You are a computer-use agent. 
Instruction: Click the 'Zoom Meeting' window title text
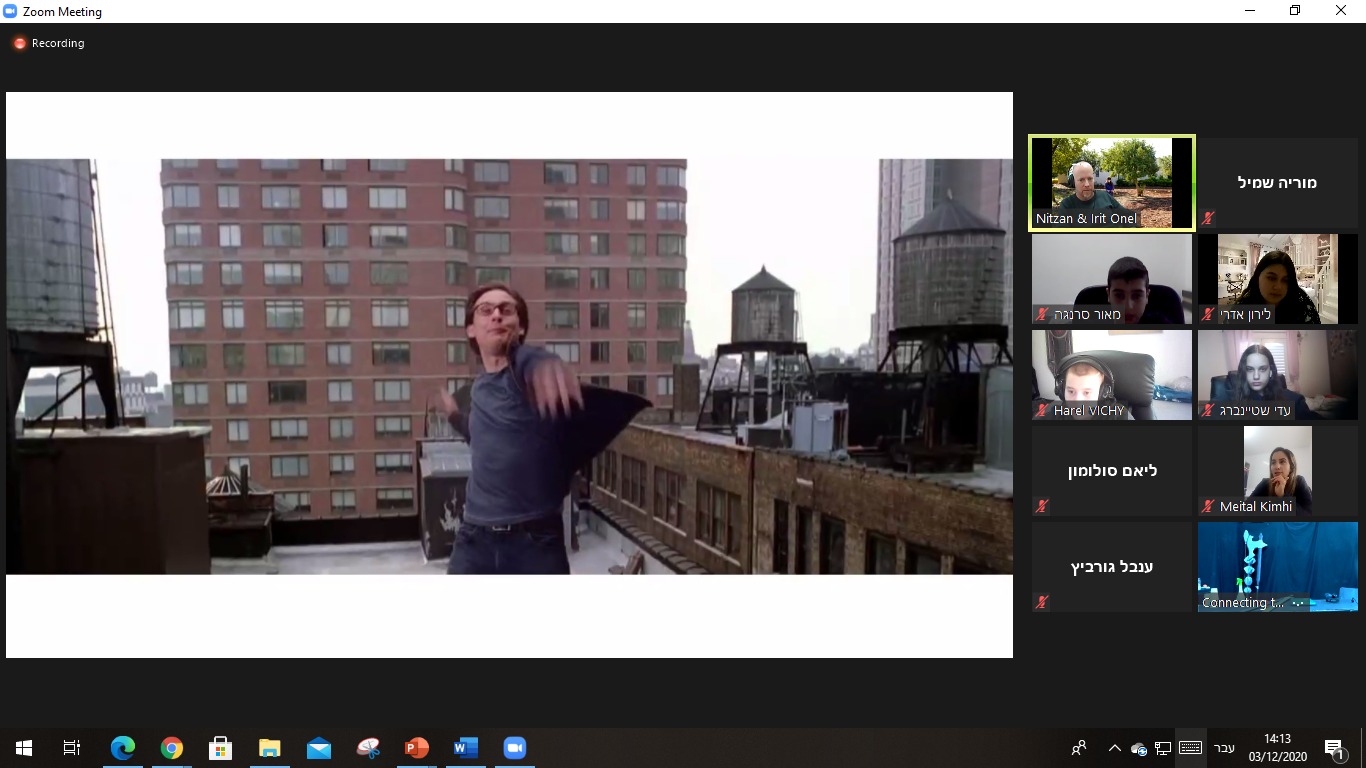coord(62,12)
